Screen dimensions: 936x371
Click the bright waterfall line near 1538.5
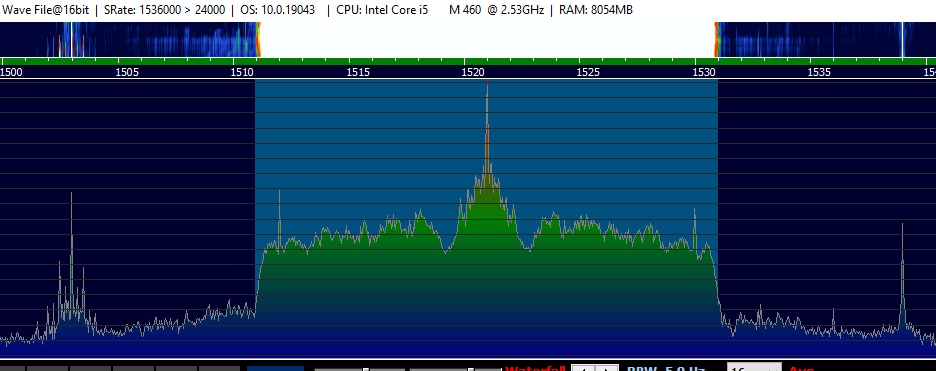(x=903, y=39)
